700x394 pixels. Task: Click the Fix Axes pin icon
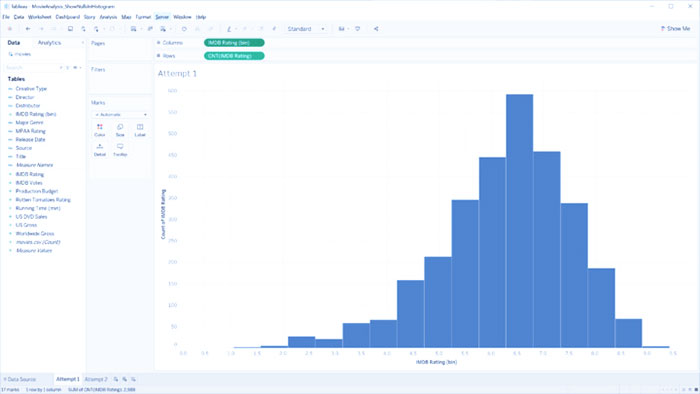click(274, 29)
